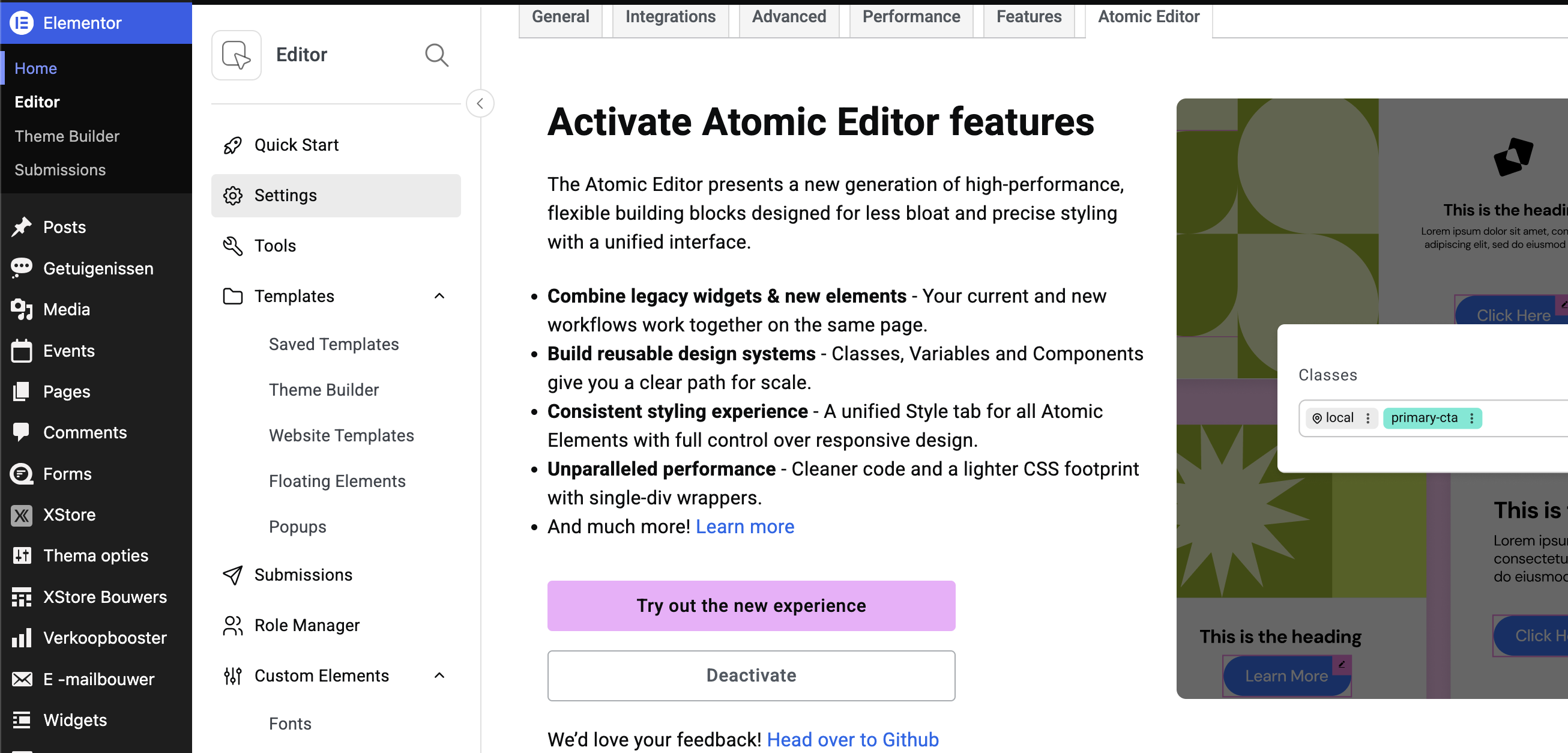Screen dimensions: 1568x753
Task: Click the Pages icon
Action: coord(22,392)
